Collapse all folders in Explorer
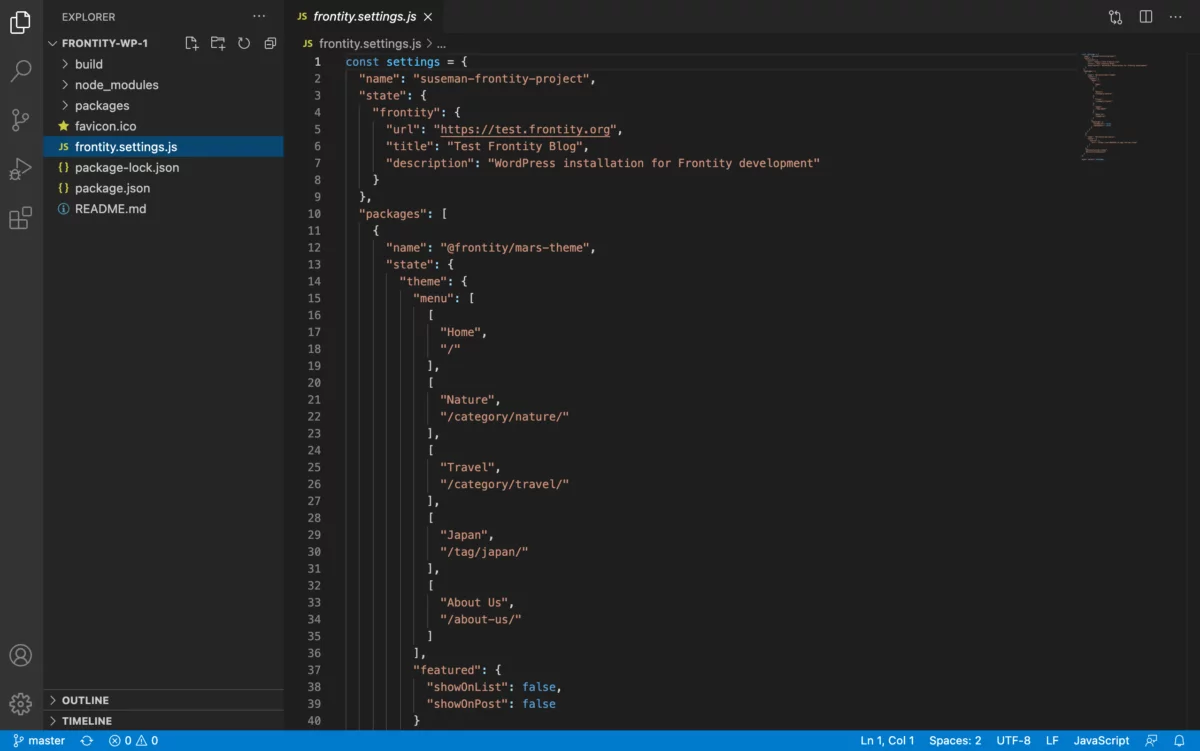This screenshot has height=751, width=1200. tap(270, 43)
